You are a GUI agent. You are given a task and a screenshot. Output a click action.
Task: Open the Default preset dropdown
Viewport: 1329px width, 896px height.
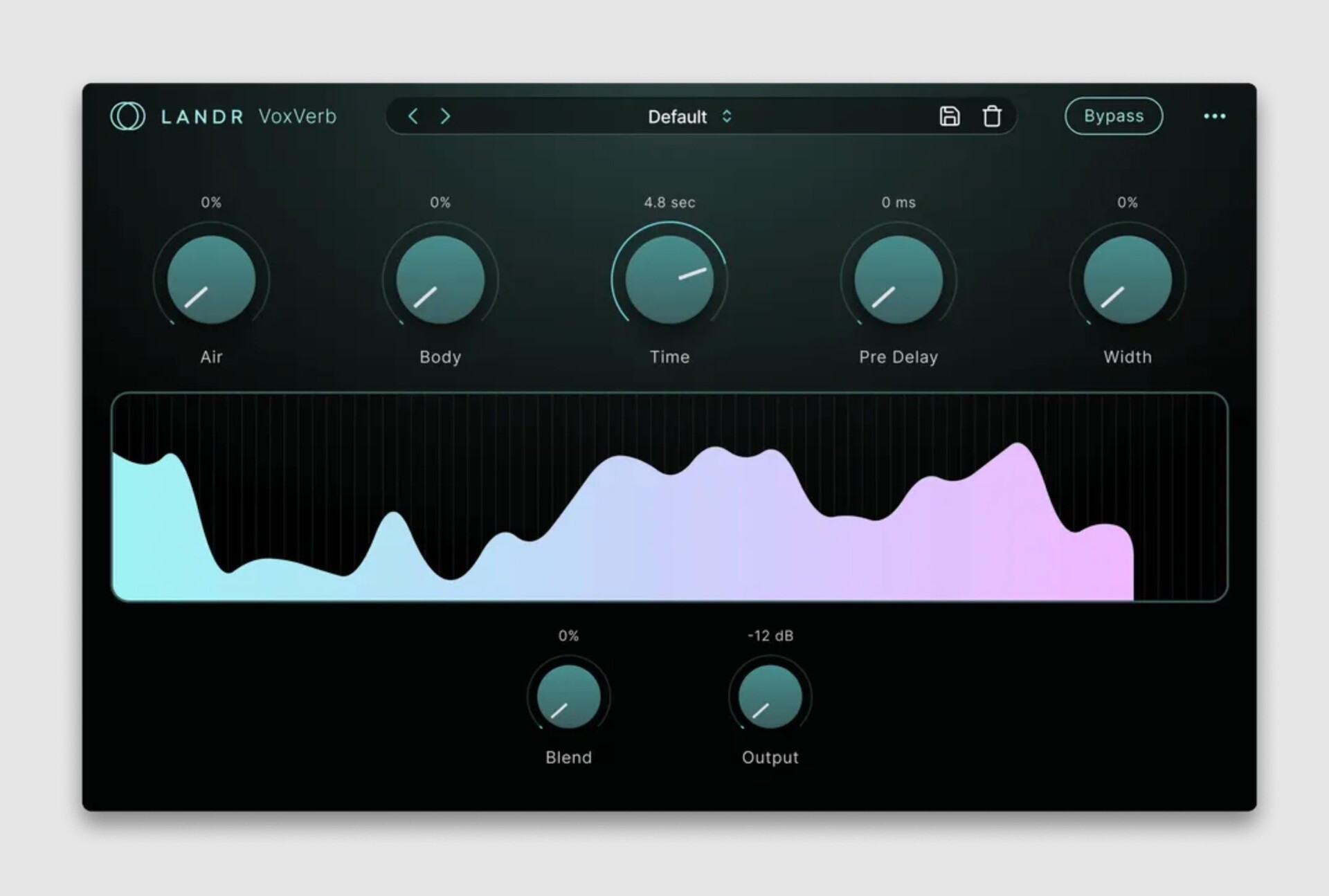click(x=677, y=117)
